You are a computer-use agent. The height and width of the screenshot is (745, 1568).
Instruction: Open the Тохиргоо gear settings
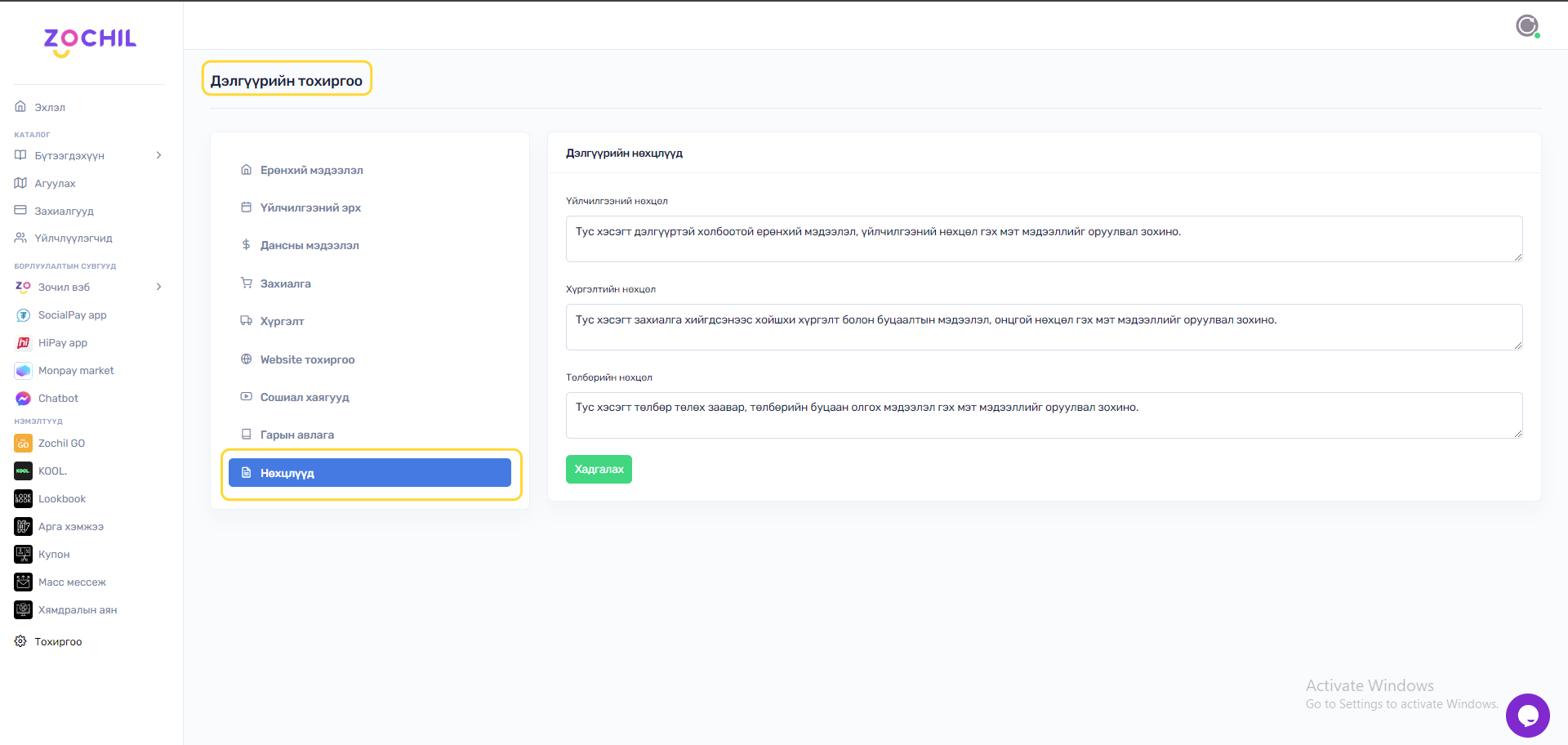click(x=21, y=642)
